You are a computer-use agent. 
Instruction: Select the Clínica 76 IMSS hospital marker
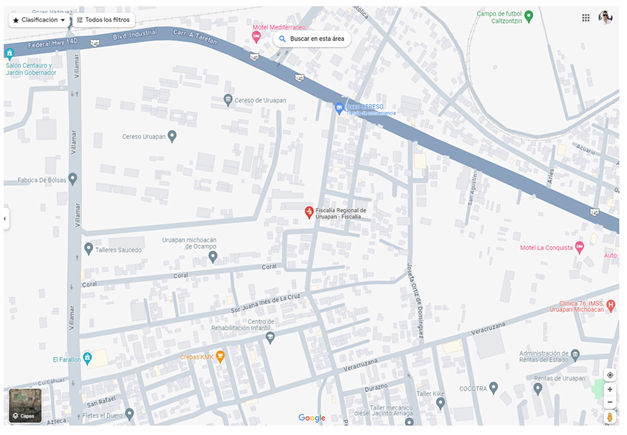click(611, 306)
